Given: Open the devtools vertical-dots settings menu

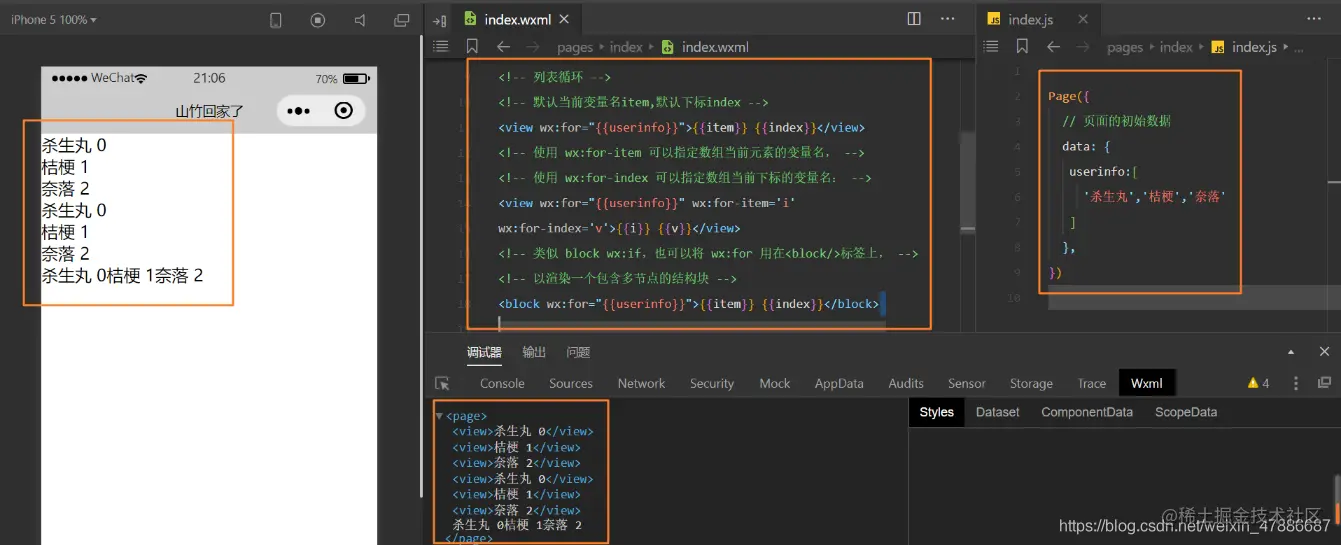Looking at the screenshot, I should pos(1296,383).
